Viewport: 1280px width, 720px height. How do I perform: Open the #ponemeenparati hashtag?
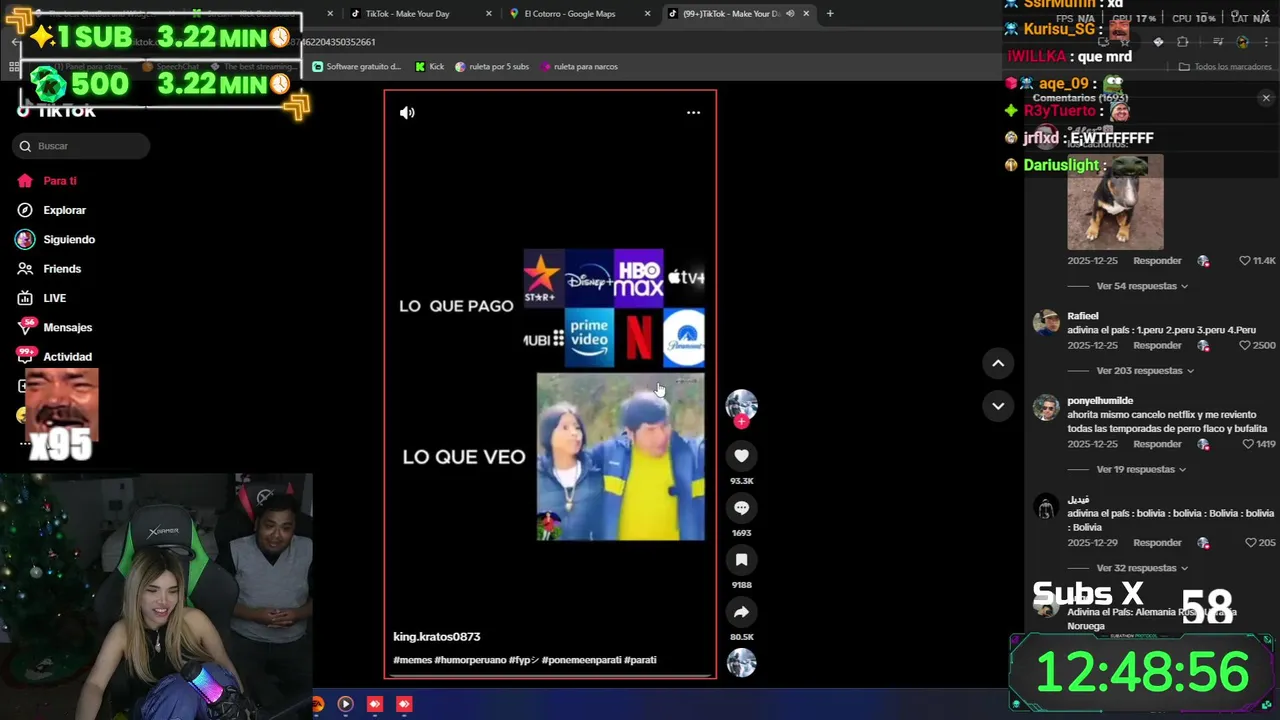point(581,660)
